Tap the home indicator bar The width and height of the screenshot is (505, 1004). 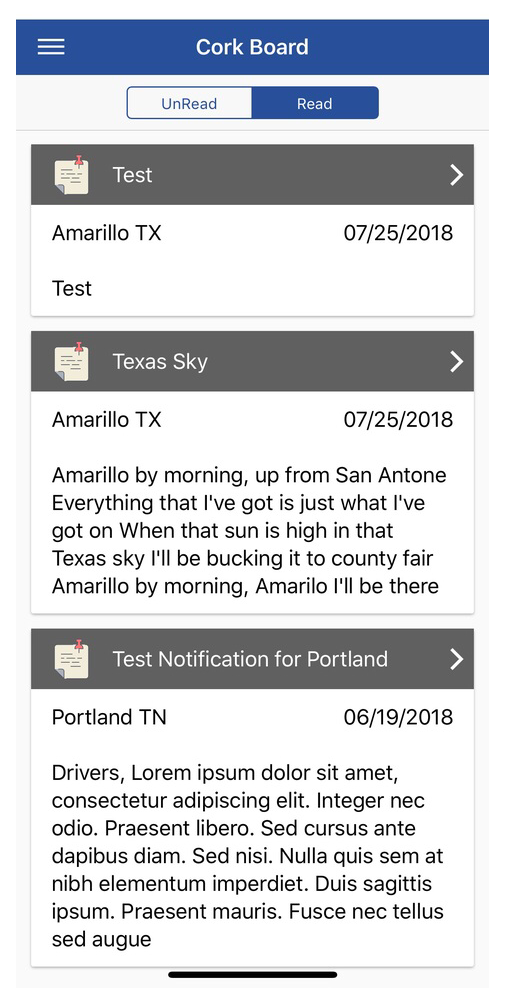click(253, 975)
